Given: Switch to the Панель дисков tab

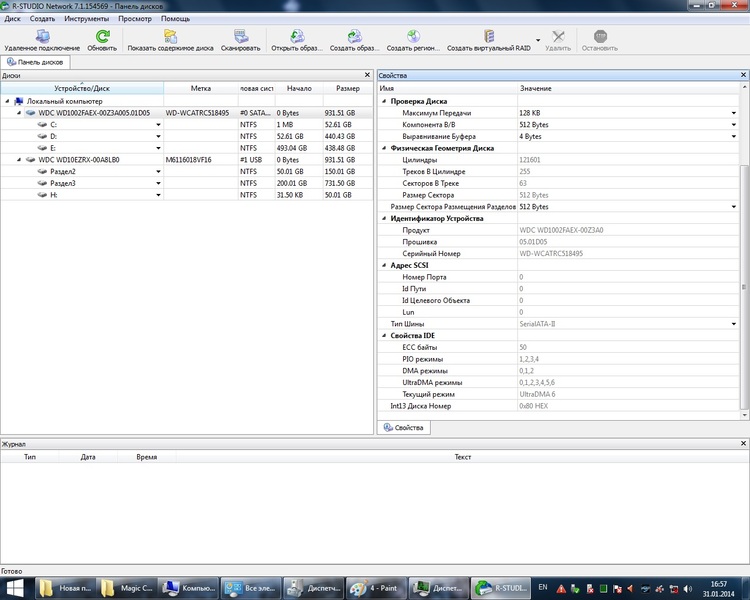Looking at the screenshot, I should click(36, 62).
